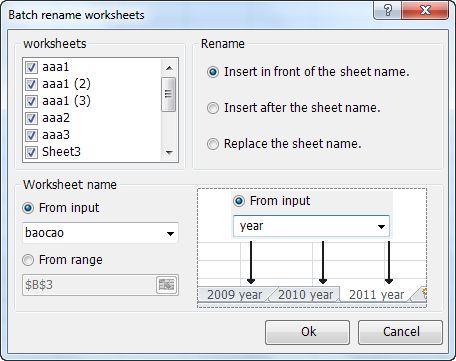Select the From range radio button
456x361 pixels.
pos(28,260)
